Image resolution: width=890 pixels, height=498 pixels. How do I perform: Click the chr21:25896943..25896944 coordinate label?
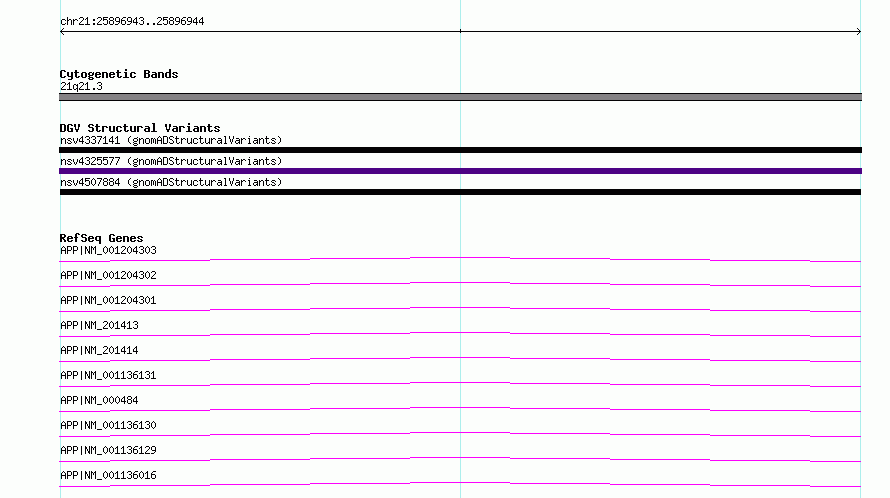pos(132,22)
